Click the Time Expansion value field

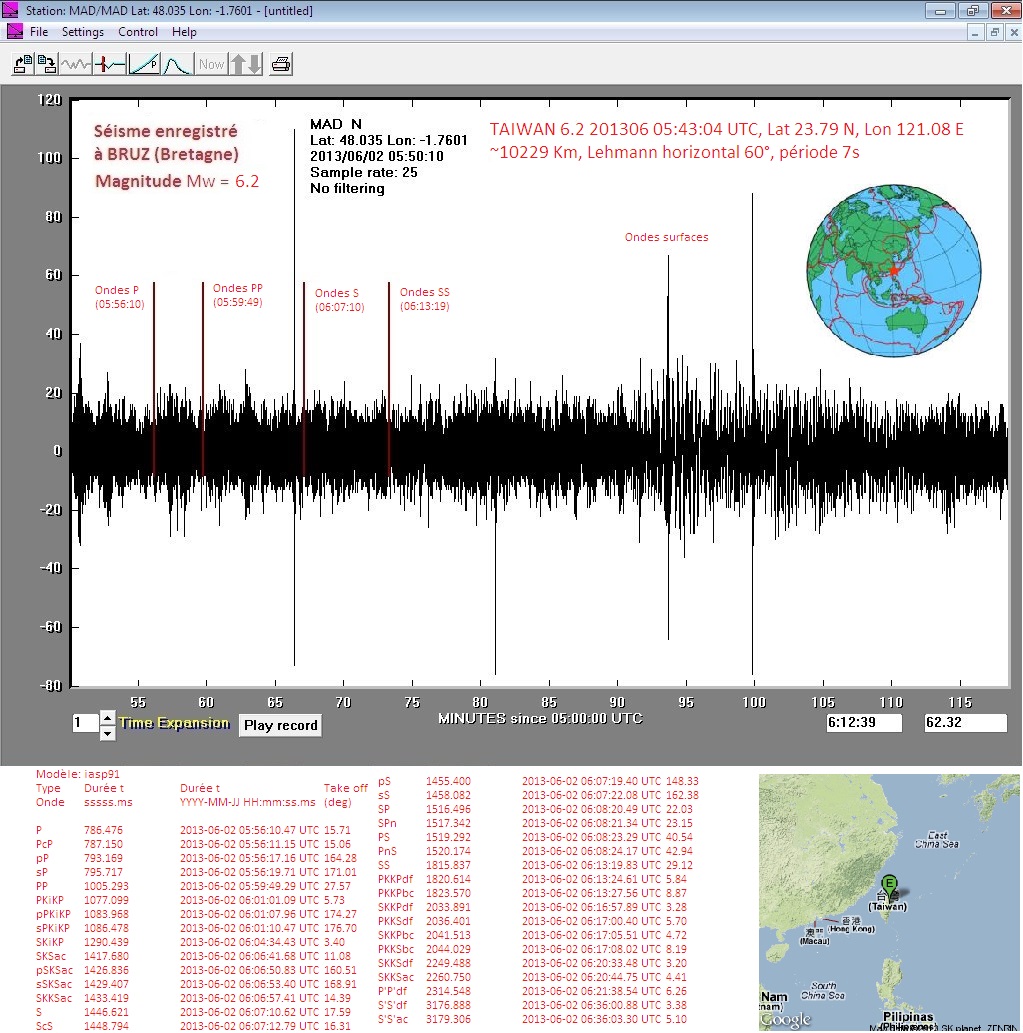tap(84, 724)
